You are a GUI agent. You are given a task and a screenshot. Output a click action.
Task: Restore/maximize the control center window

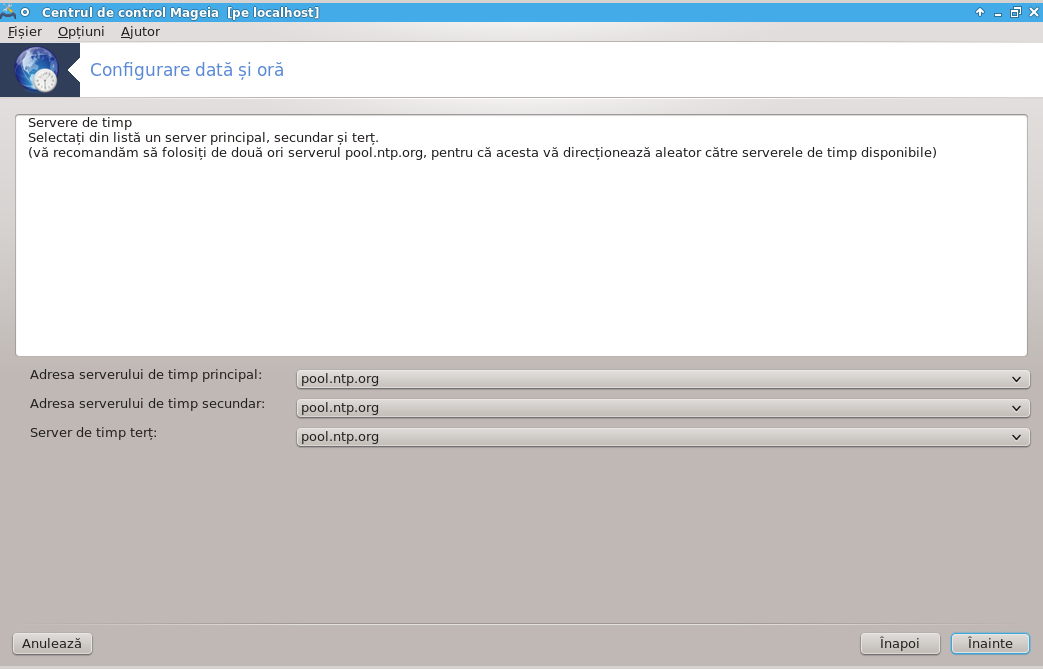coord(1016,12)
